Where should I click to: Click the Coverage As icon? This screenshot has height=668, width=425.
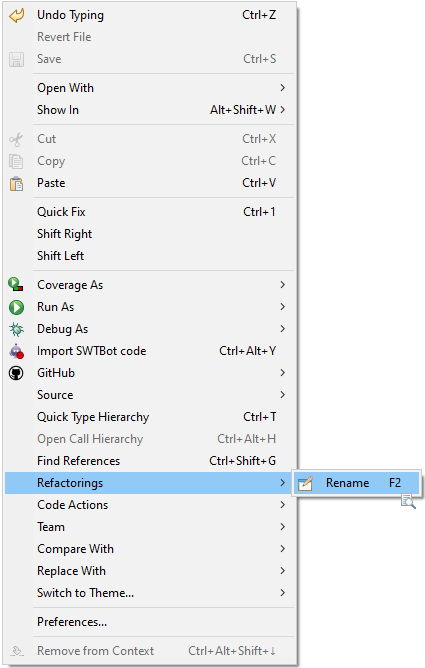(x=16, y=285)
